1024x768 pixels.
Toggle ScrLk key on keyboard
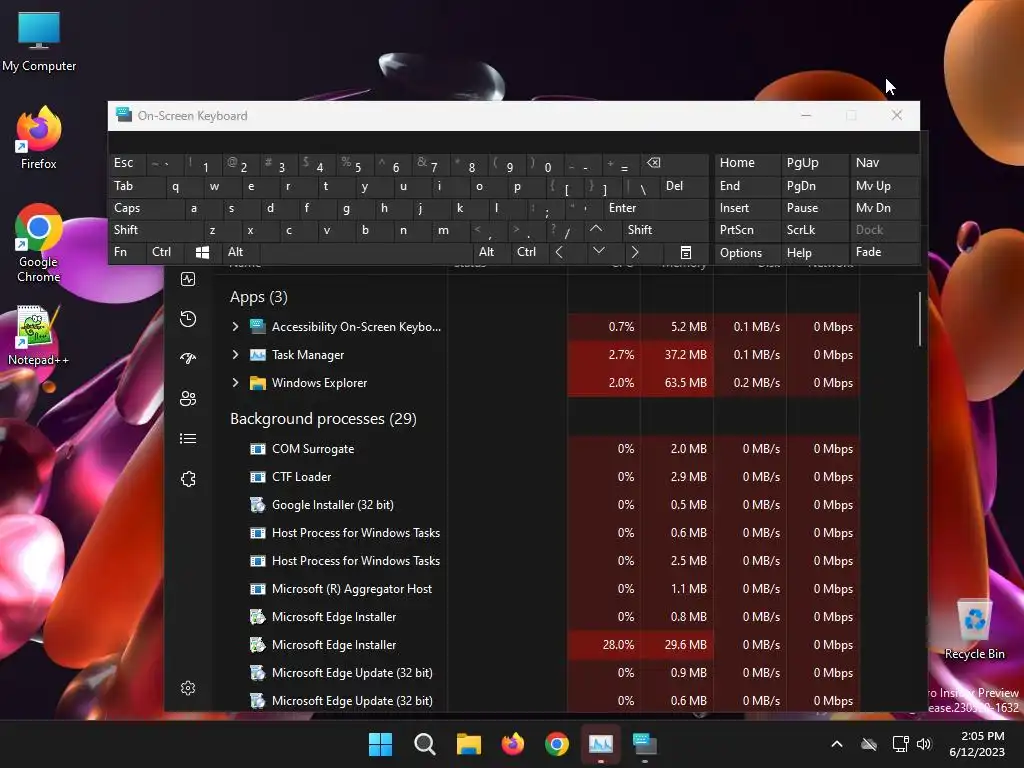click(814, 230)
